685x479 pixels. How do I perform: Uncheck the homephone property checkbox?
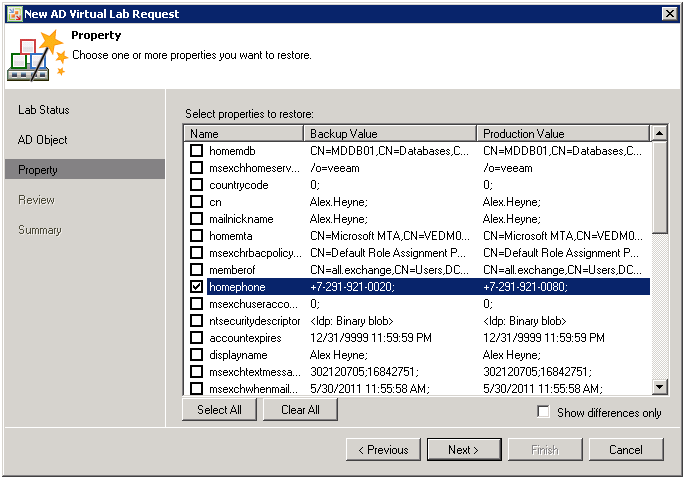[197, 287]
